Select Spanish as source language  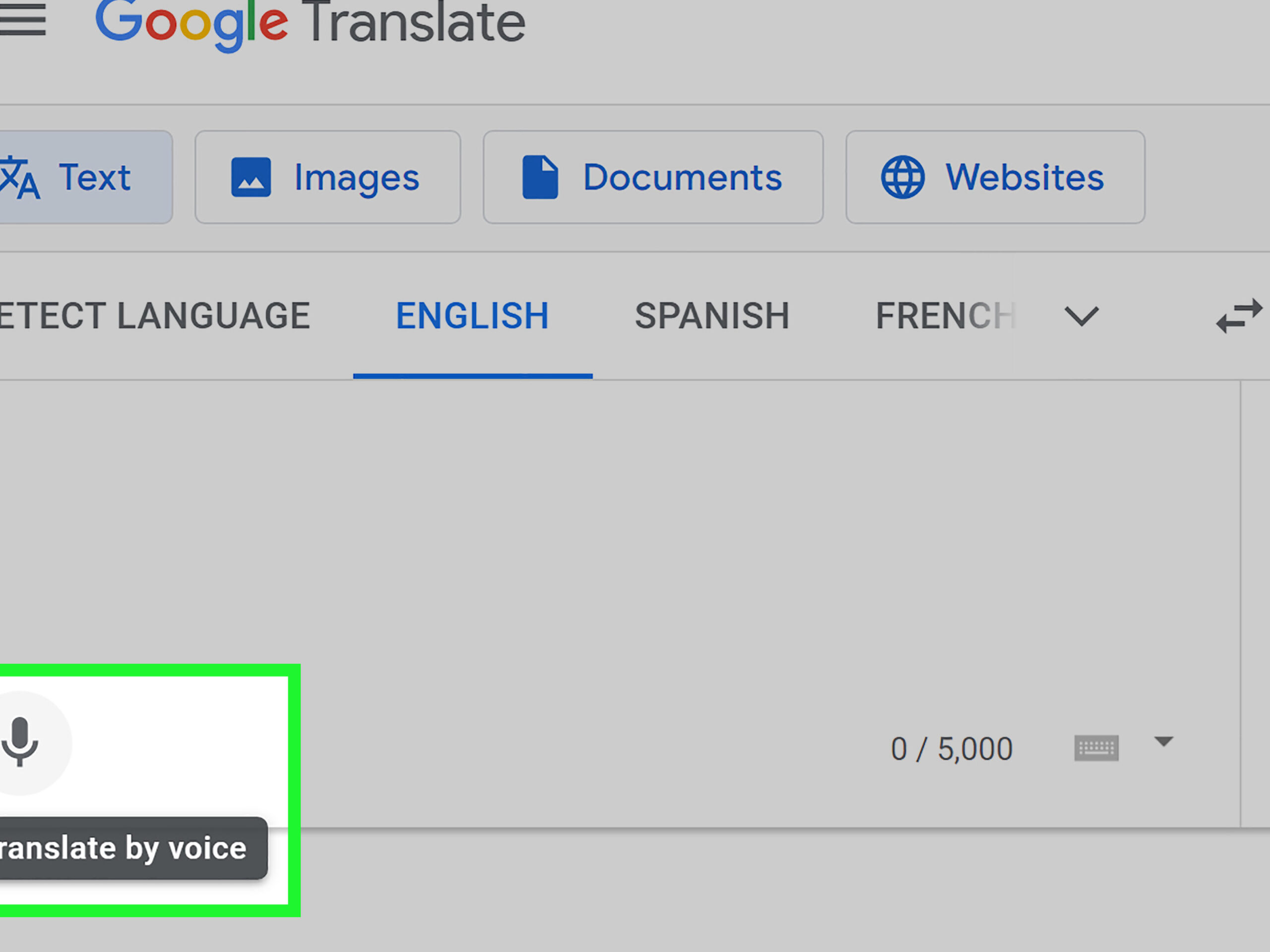tap(712, 316)
